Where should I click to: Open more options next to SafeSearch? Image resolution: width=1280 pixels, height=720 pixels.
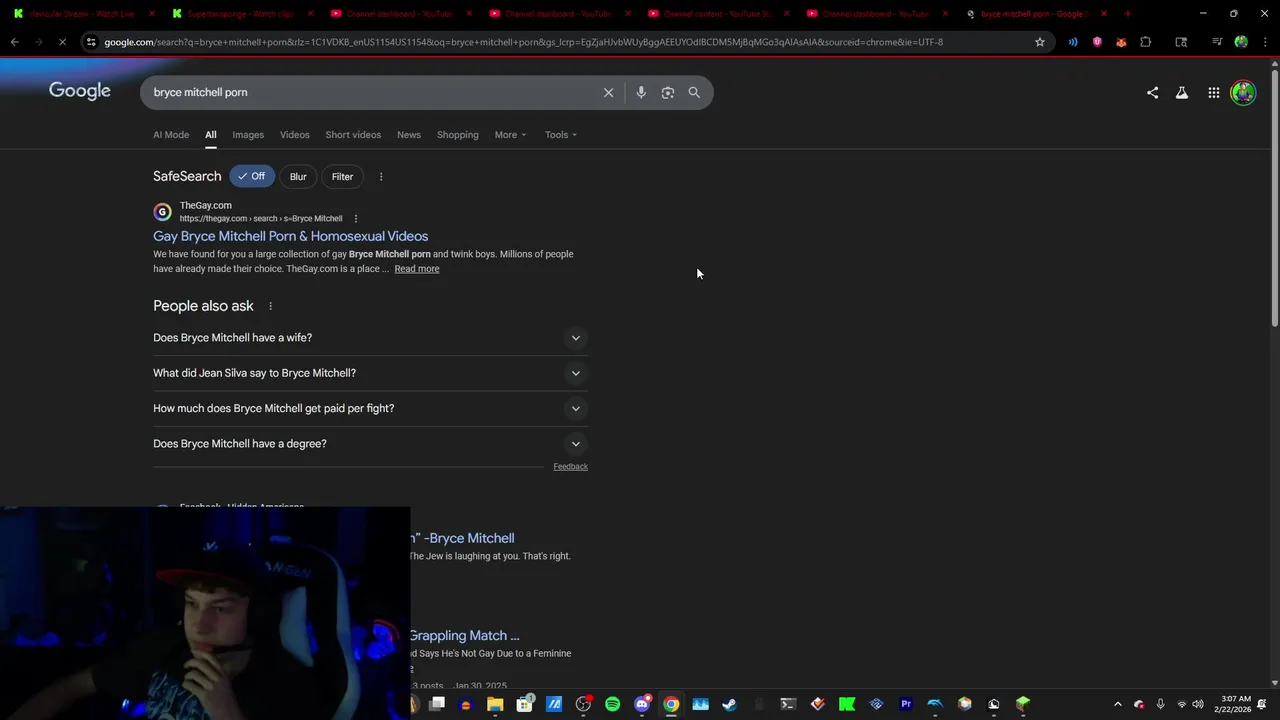(381, 177)
